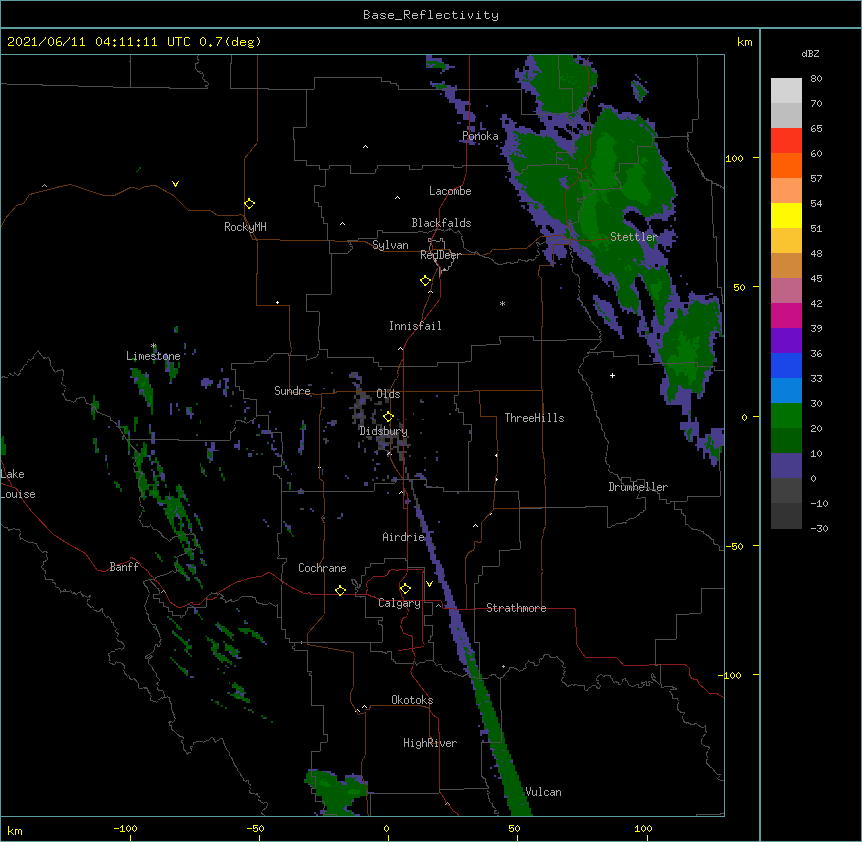Click the Lake Louise label
The height and width of the screenshot is (842, 862).
coord(16,484)
